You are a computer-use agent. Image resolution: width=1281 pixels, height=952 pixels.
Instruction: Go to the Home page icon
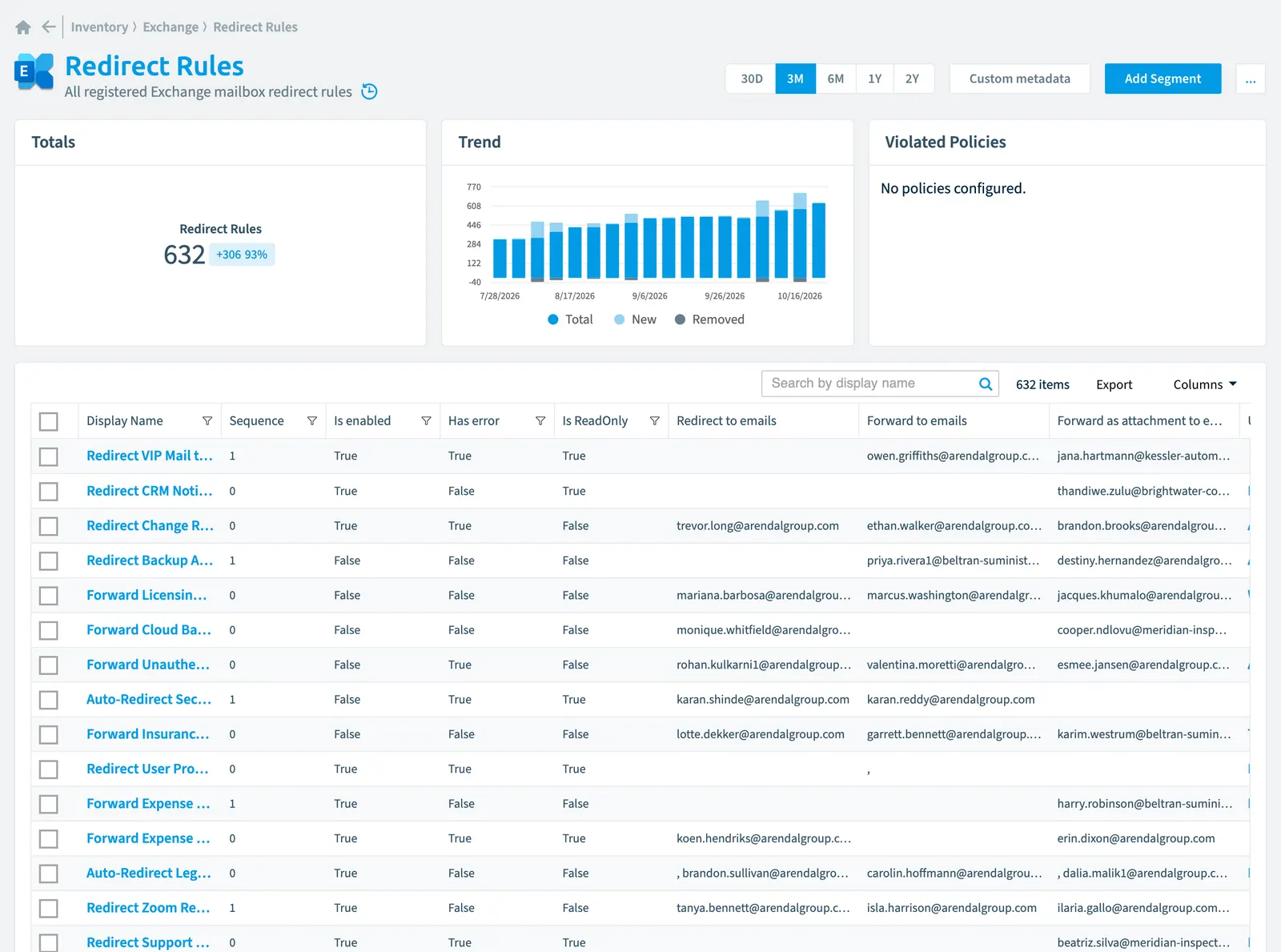pyautogui.click(x=23, y=27)
